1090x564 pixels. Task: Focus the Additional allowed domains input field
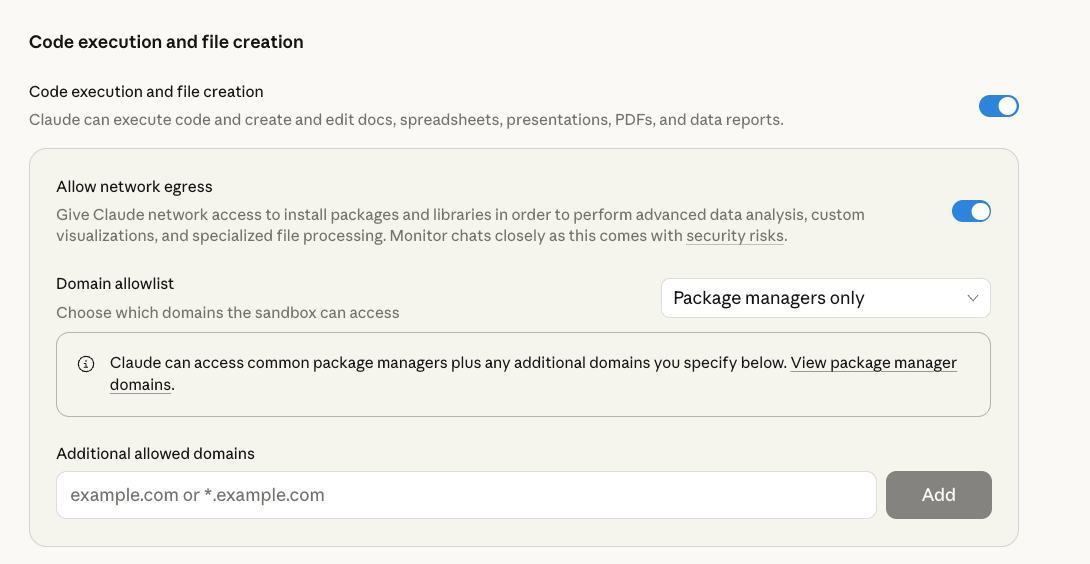tap(466, 495)
